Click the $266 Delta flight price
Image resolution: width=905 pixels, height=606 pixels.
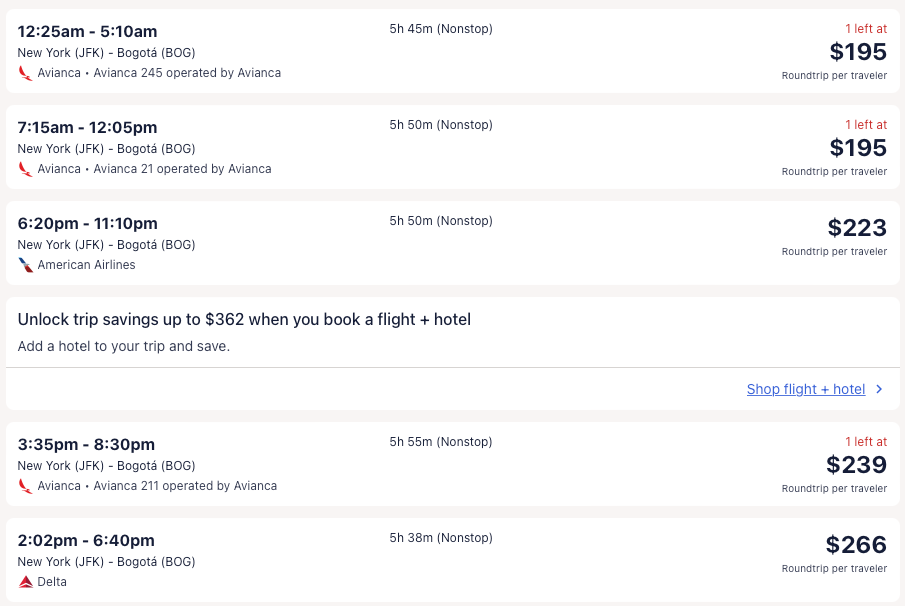tap(856, 545)
